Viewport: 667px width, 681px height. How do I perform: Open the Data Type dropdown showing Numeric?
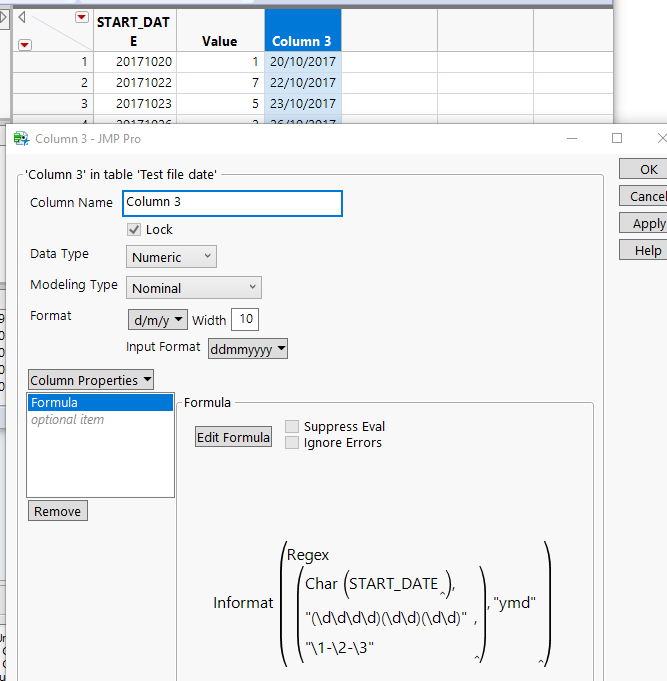pos(171,257)
